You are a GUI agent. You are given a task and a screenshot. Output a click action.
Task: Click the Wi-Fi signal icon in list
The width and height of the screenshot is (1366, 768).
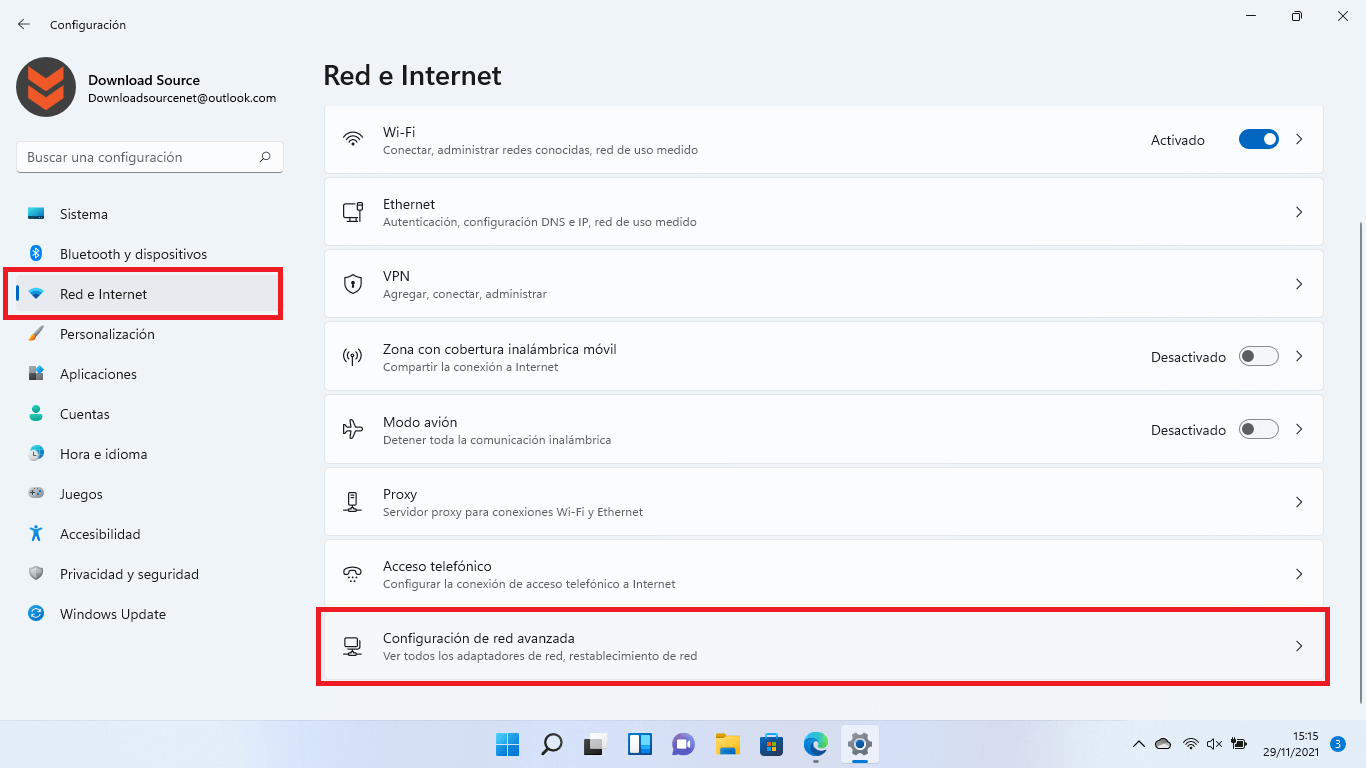click(352, 140)
